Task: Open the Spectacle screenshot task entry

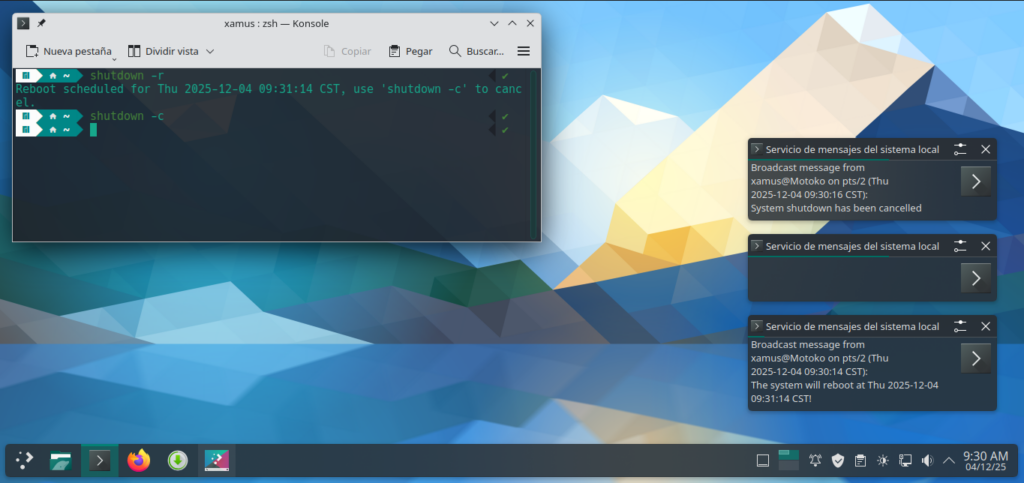Action: 217,461
